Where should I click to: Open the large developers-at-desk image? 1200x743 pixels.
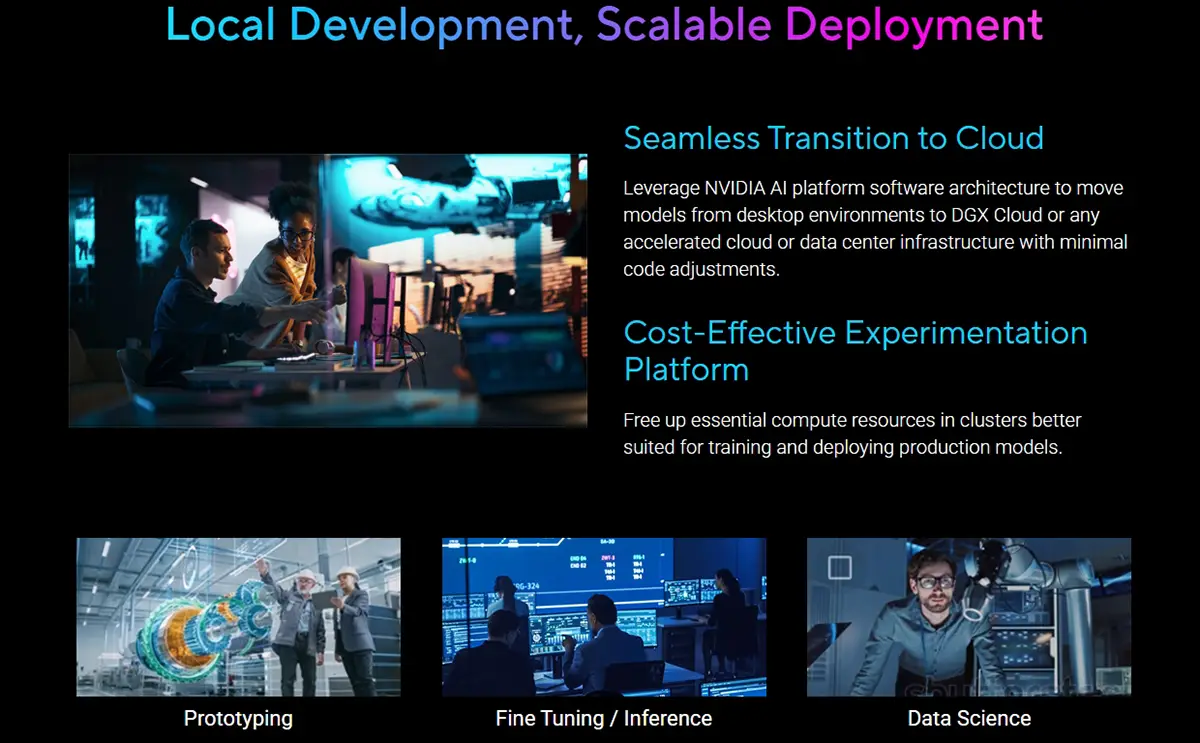pyautogui.click(x=328, y=290)
